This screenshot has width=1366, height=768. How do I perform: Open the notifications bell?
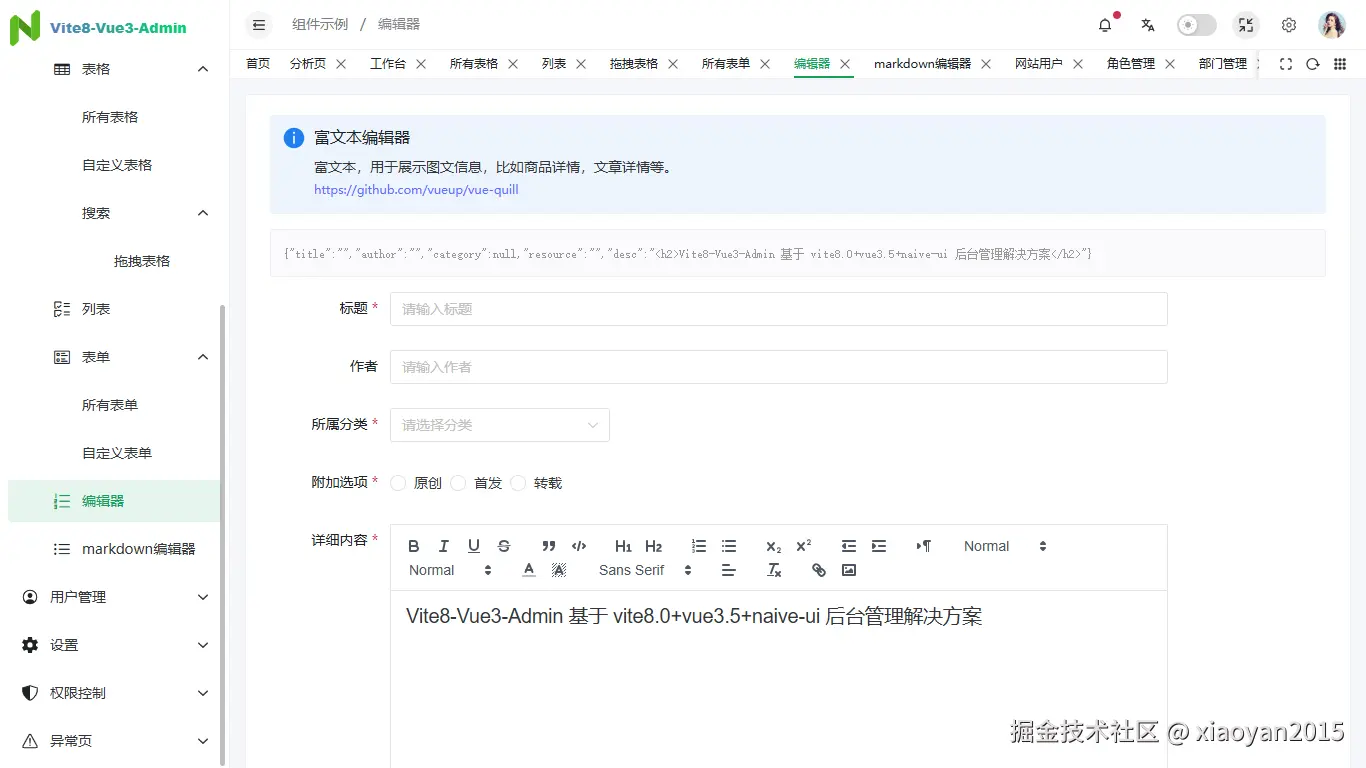click(x=1105, y=25)
